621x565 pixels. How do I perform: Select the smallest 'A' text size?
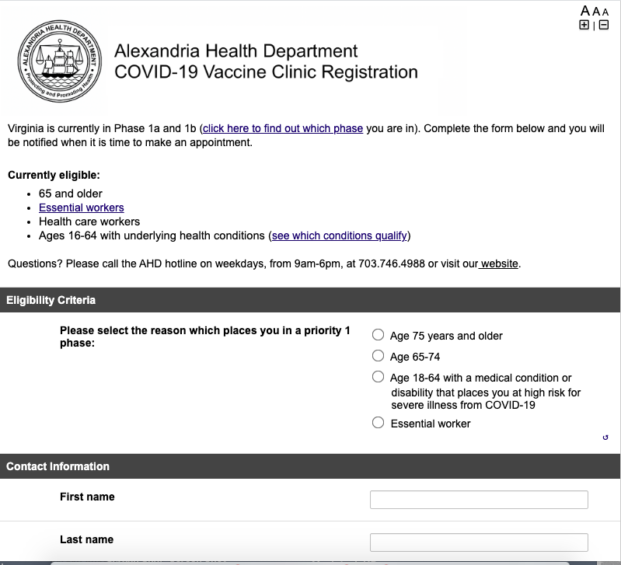click(x=606, y=10)
